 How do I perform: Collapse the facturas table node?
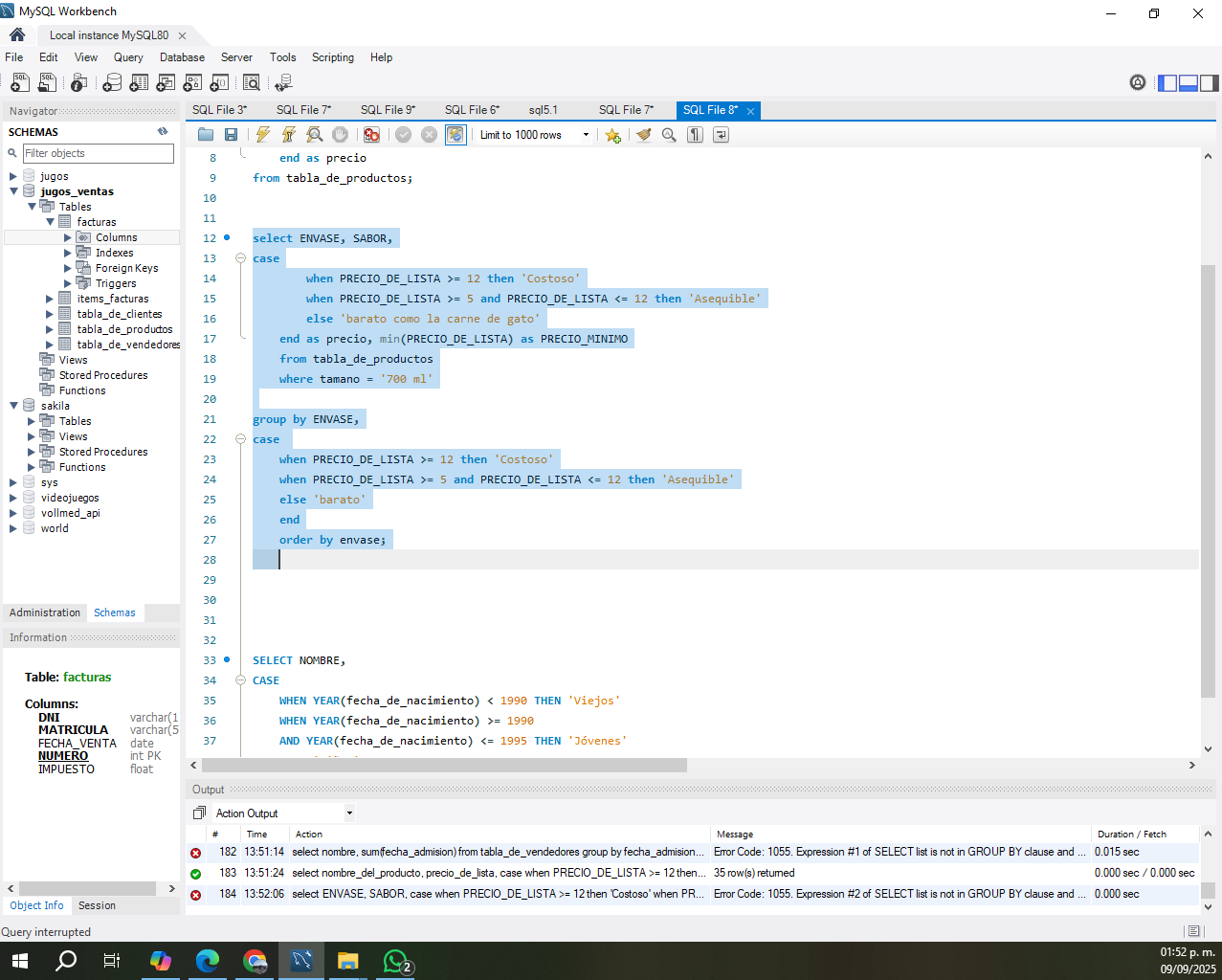[x=50, y=222]
